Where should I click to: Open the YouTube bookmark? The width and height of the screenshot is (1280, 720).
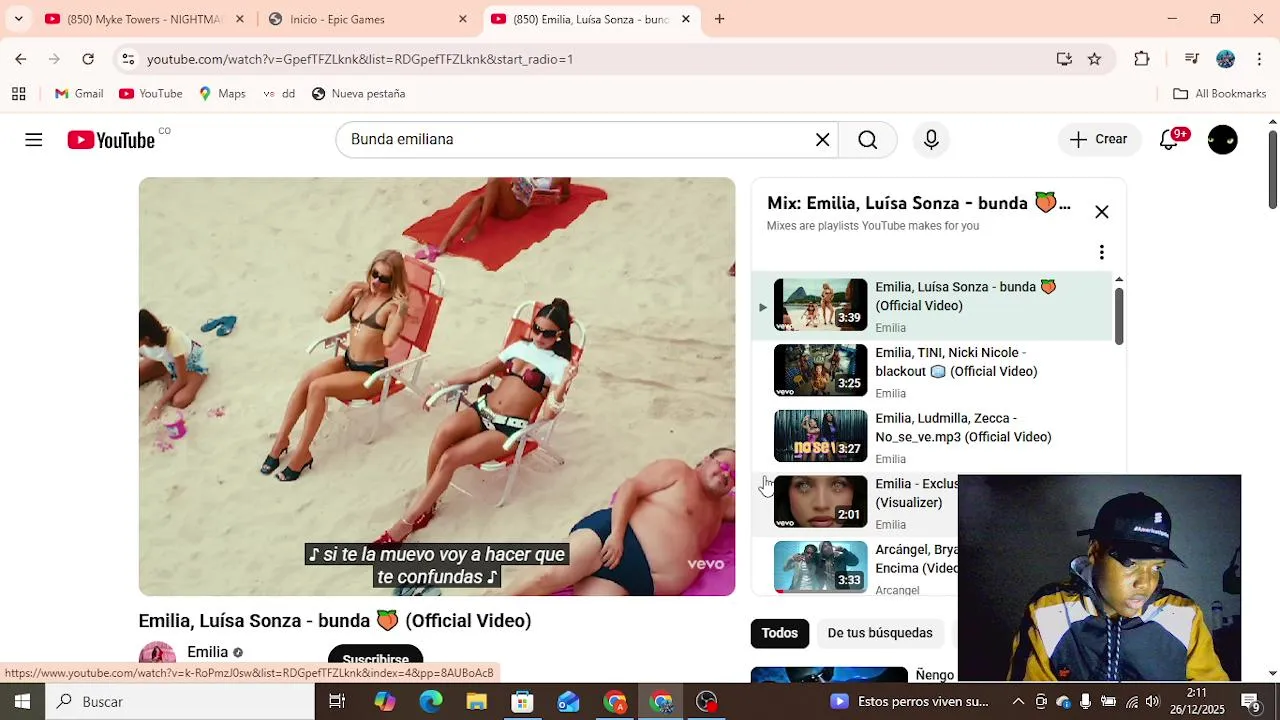(x=151, y=94)
